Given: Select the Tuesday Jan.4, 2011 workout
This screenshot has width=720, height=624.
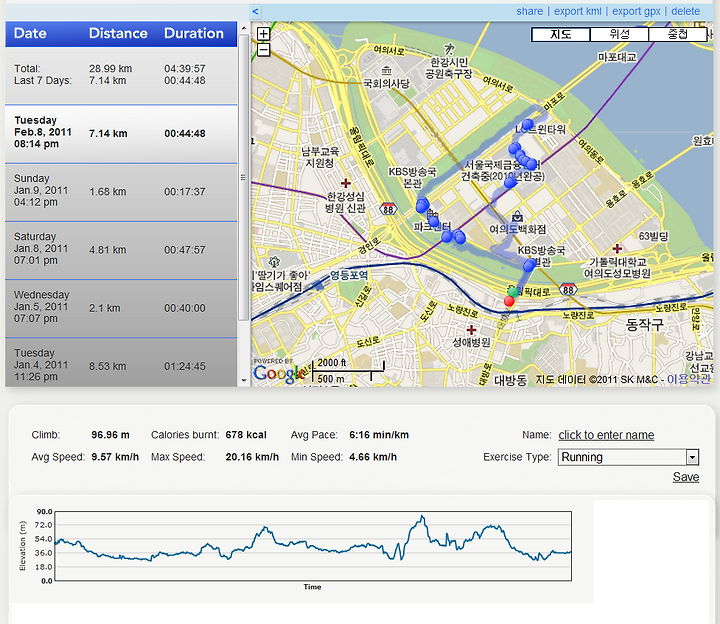Looking at the screenshot, I should (121, 363).
